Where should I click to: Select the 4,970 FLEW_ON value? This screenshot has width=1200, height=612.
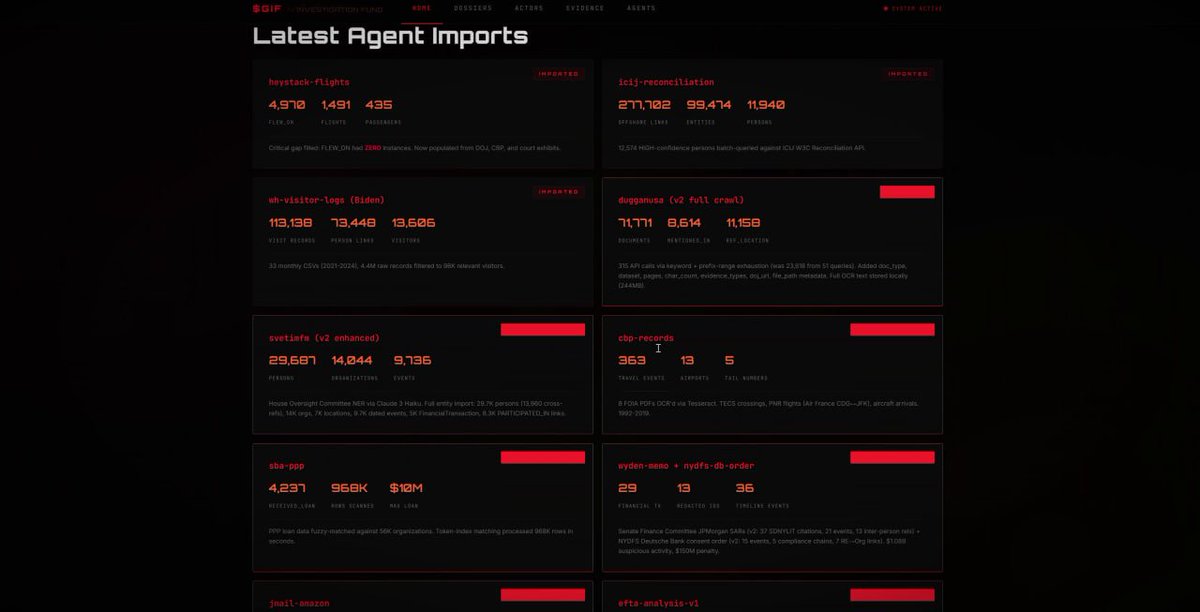(x=287, y=105)
